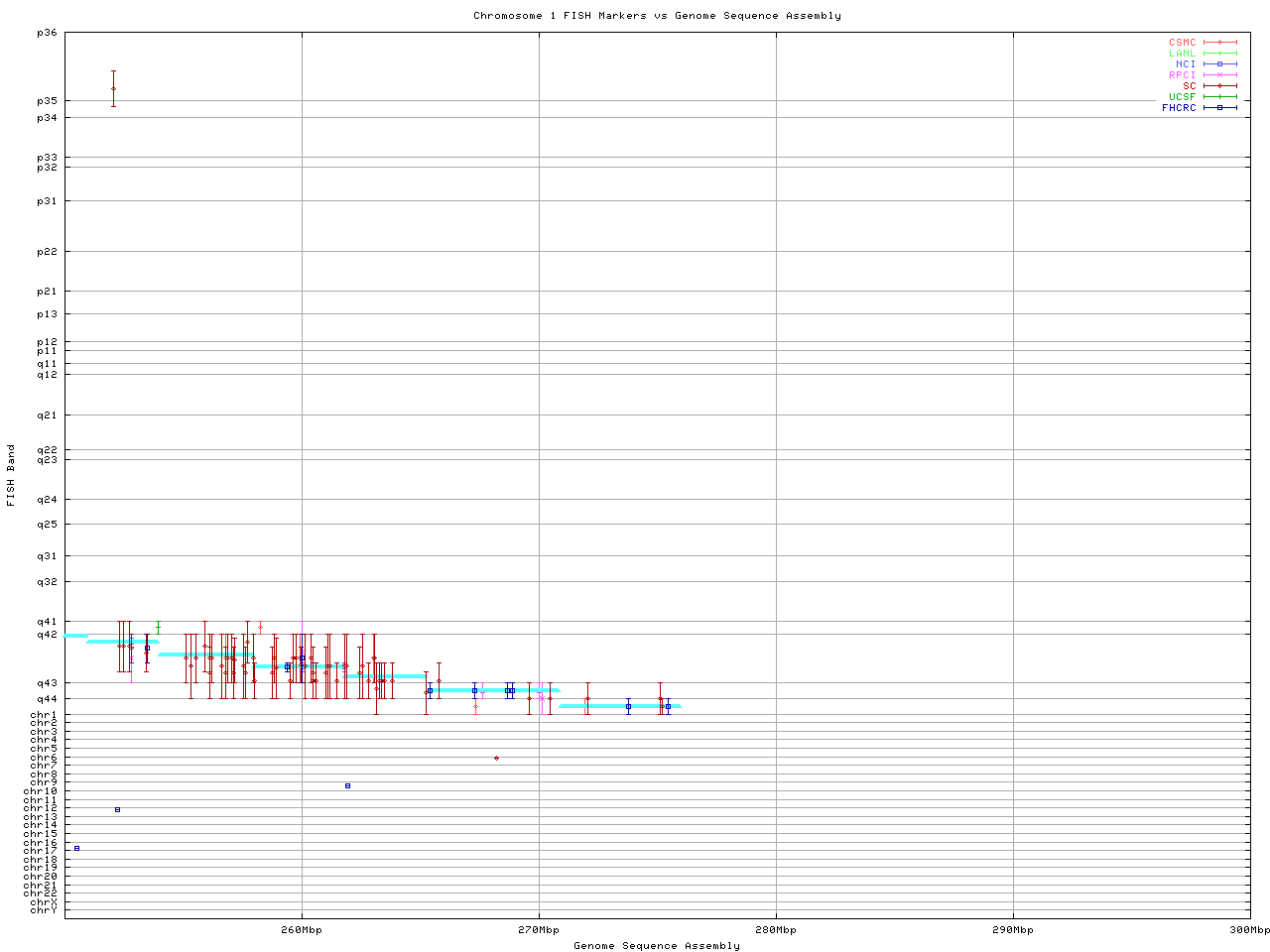Click the SC legend label
The height and width of the screenshot is (952, 1270).
pyautogui.click(x=1189, y=86)
